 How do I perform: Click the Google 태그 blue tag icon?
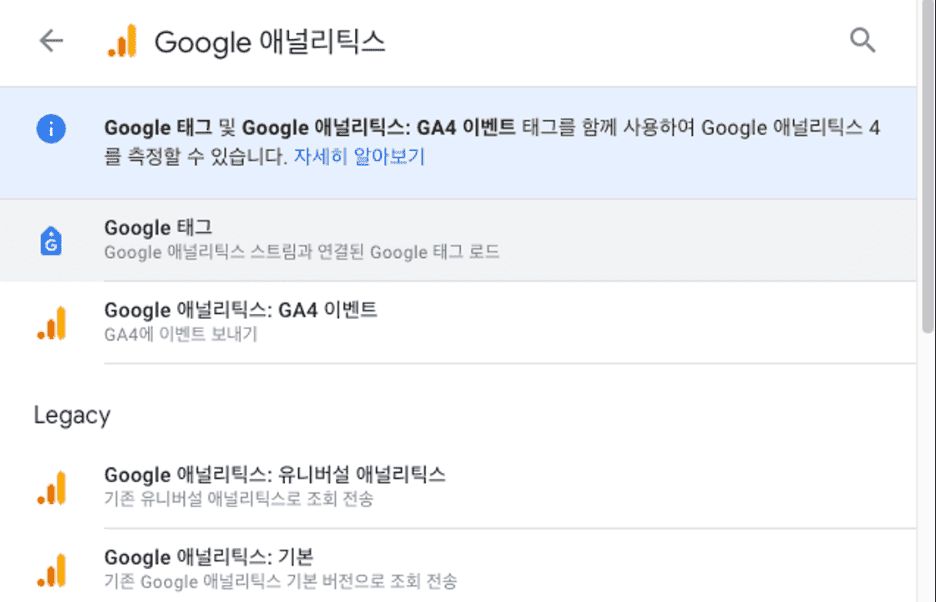click(50, 240)
